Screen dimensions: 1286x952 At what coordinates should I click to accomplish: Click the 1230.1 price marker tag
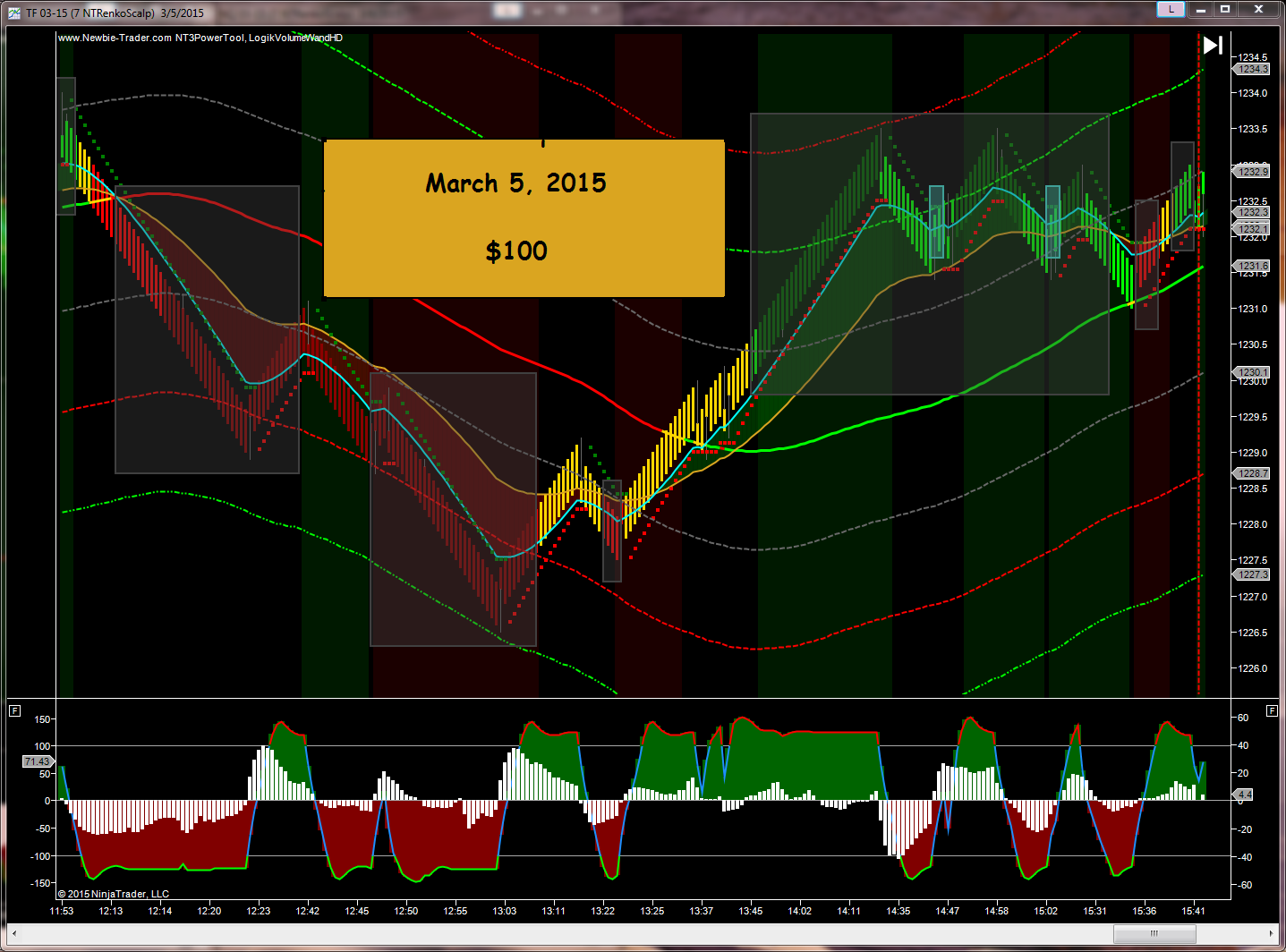coord(1252,372)
